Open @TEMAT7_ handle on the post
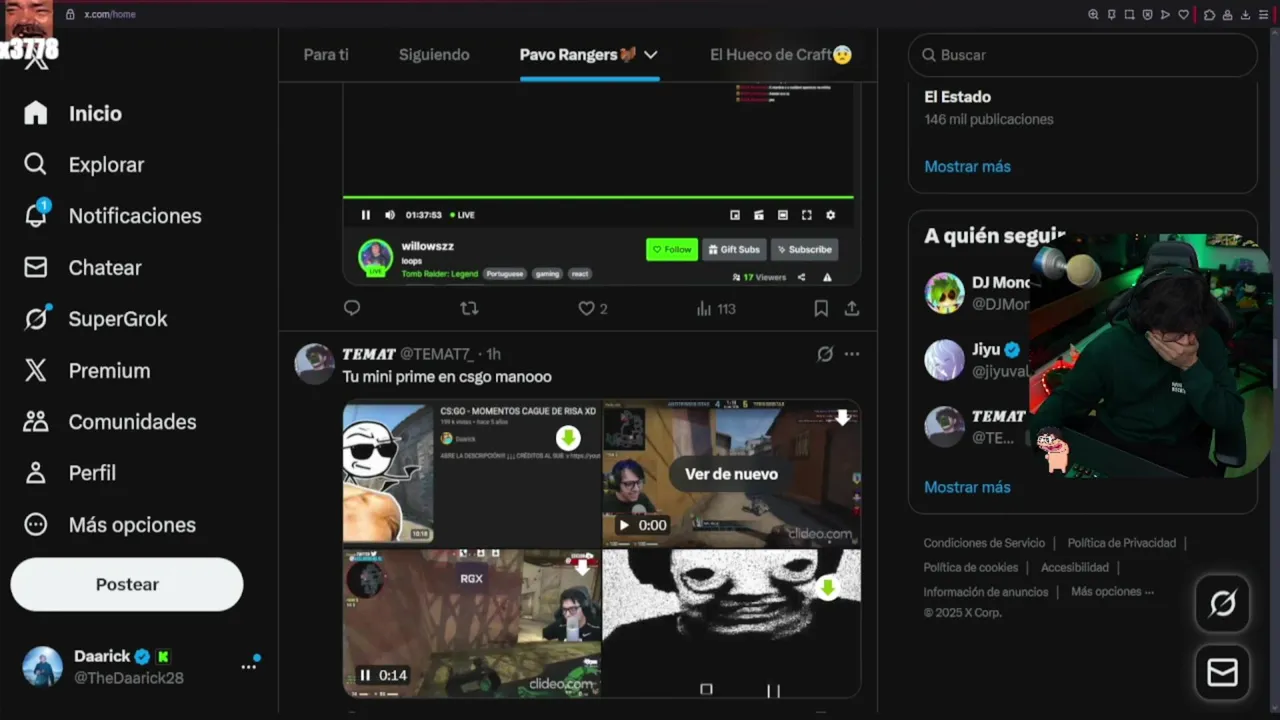This screenshot has height=720, width=1280. [437, 354]
